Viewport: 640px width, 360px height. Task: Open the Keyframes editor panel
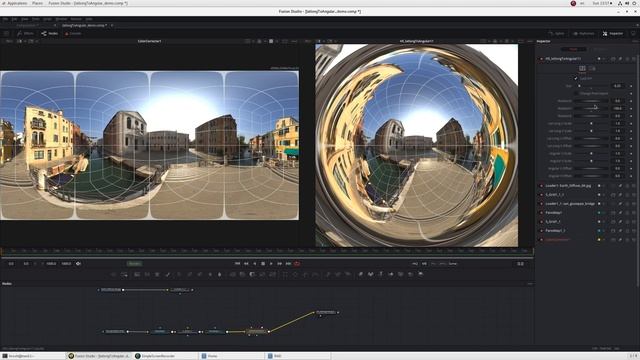coord(584,33)
